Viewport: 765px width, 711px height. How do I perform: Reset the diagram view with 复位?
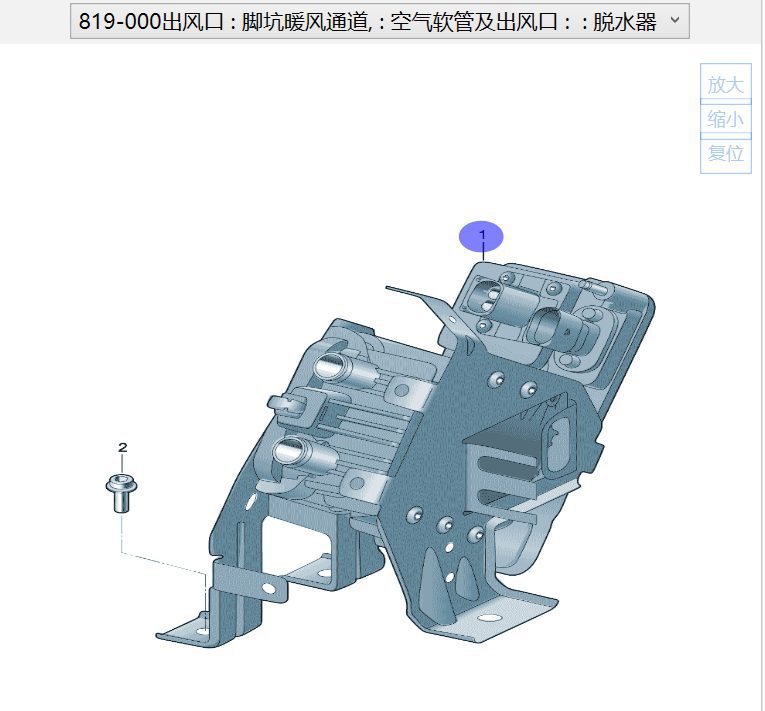725,154
